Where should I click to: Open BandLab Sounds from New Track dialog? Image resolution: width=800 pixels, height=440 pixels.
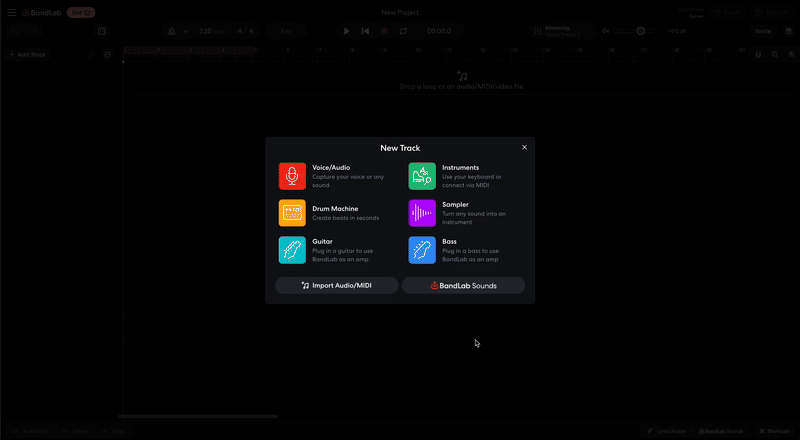coord(463,285)
